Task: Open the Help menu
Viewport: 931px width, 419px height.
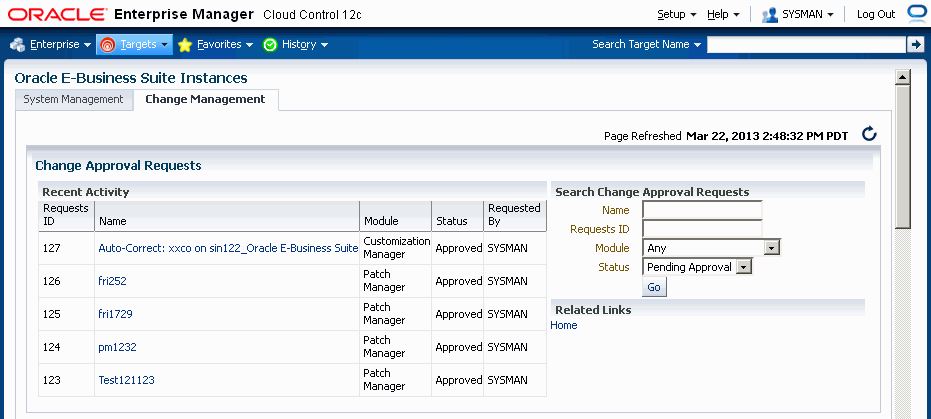Action: tap(723, 14)
